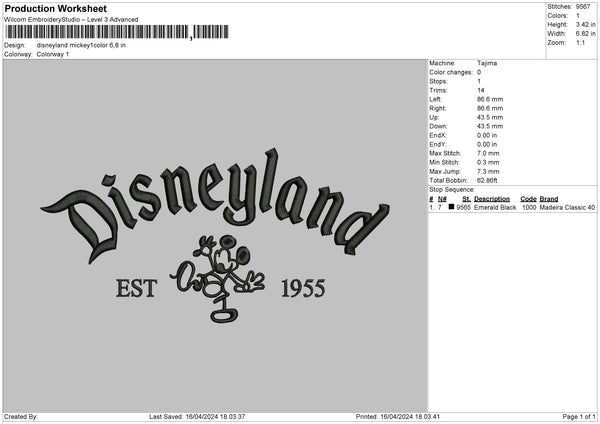Click the EndY value 0.00 in
The width and height of the screenshot is (600, 424).
click(x=487, y=145)
